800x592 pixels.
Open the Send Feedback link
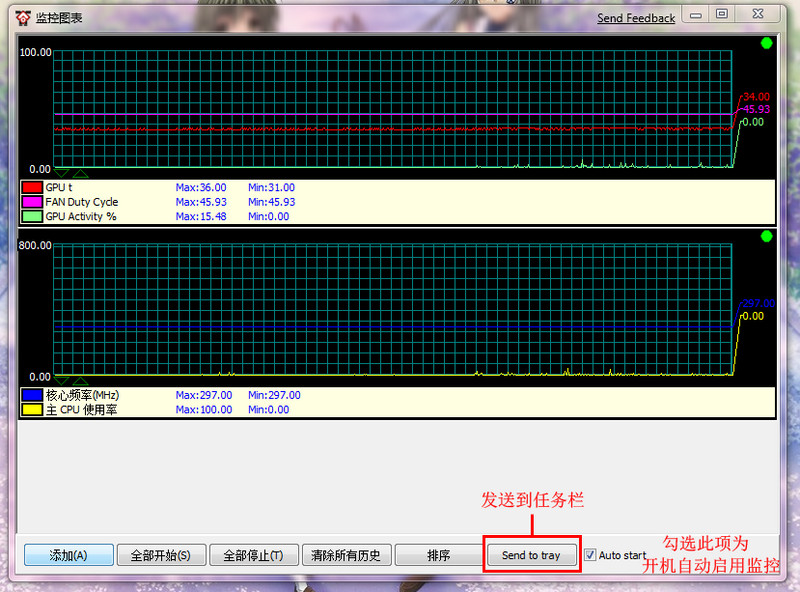636,18
